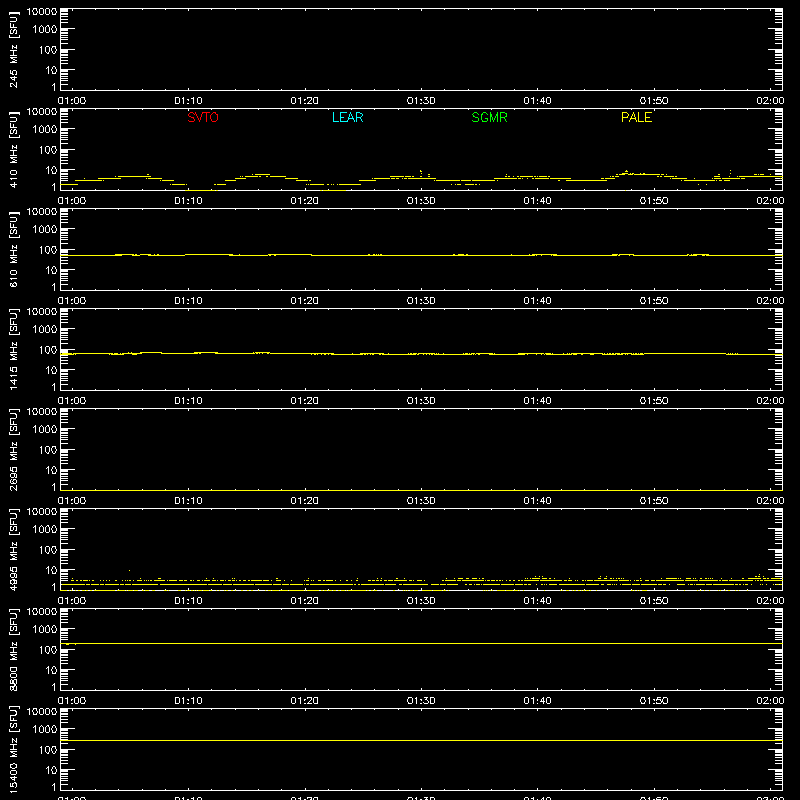Image resolution: width=800 pixels, height=800 pixels.
Task: Click the 01:20 label under 1415 MHz plot
Action: coord(305,401)
